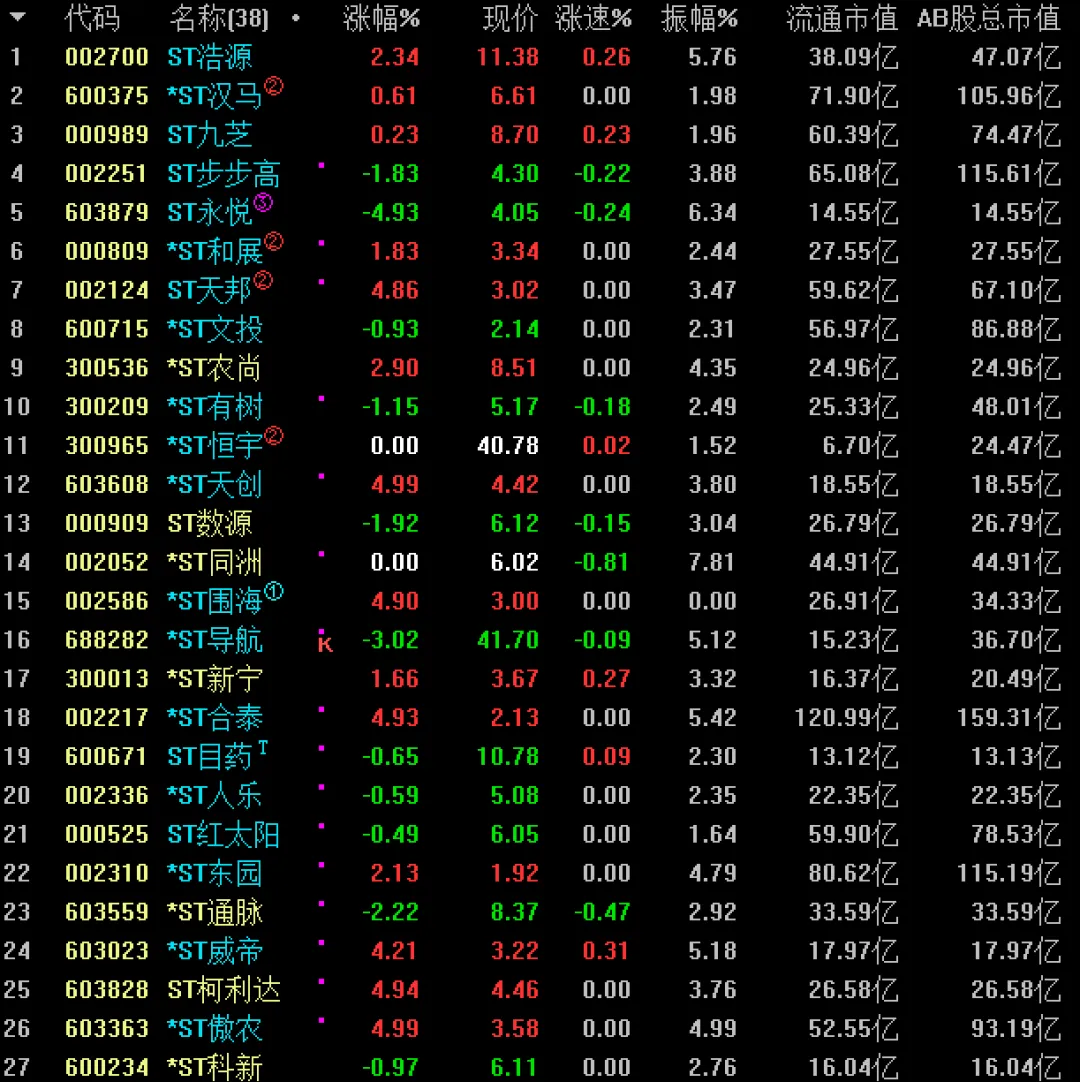The height and width of the screenshot is (1082, 1080).
Task: Sort by the 名称(38) column header
Action: pyautogui.click(x=219, y=19)
